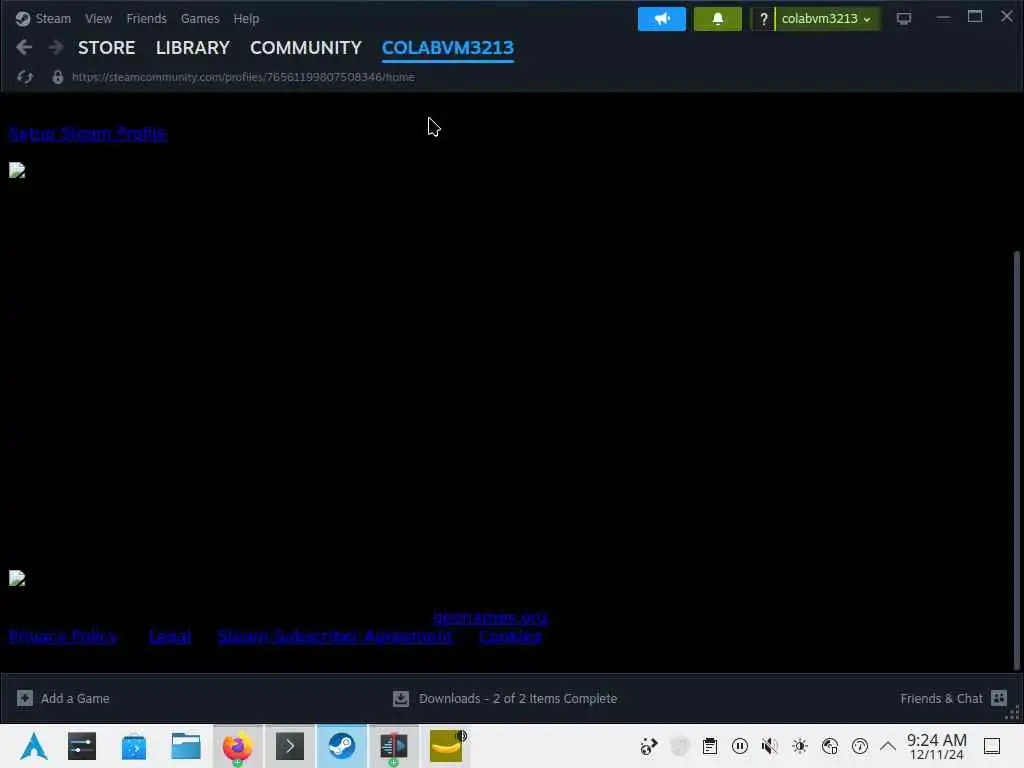1024x768 pixels.
Task: Click the Big Picture mode monitor icon
Action: [x=904, y=19]
